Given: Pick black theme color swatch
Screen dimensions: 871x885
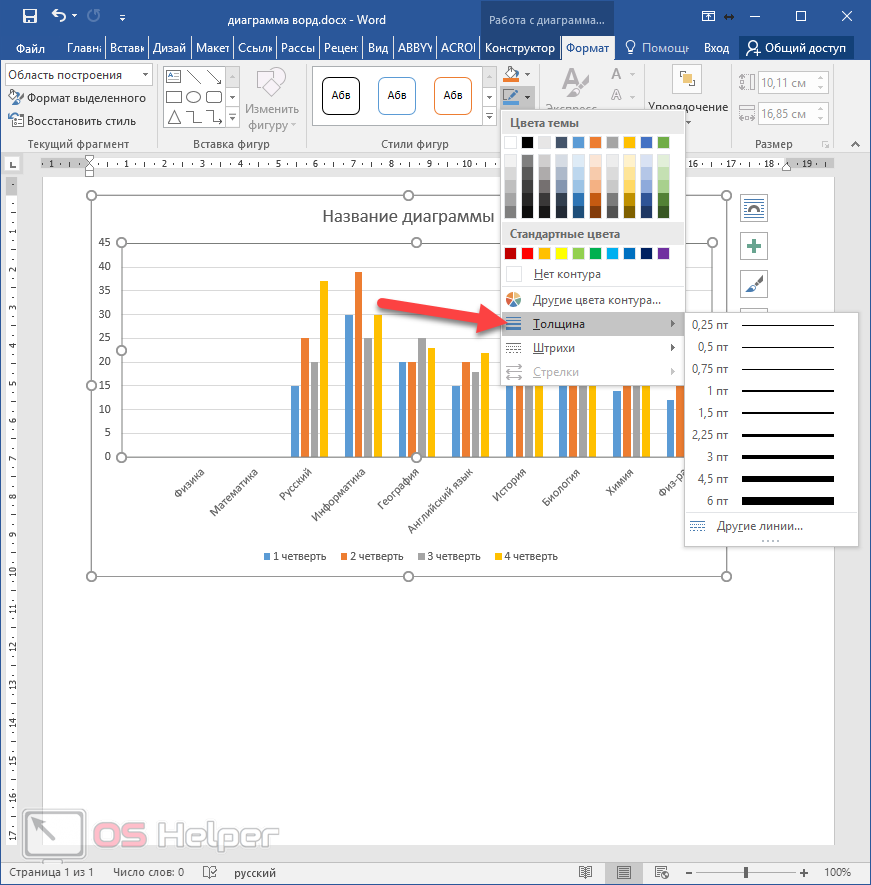Looking at the screenshot, I should tap(527, 142).
